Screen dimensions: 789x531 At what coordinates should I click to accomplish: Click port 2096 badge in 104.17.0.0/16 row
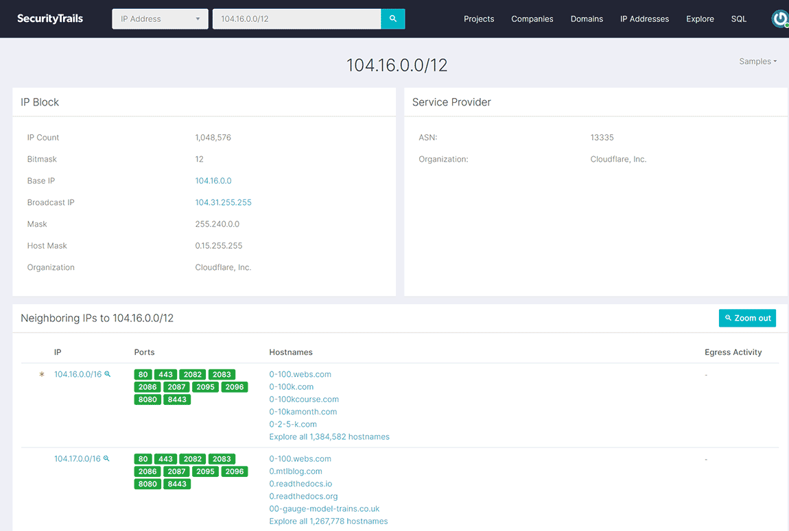234,472
